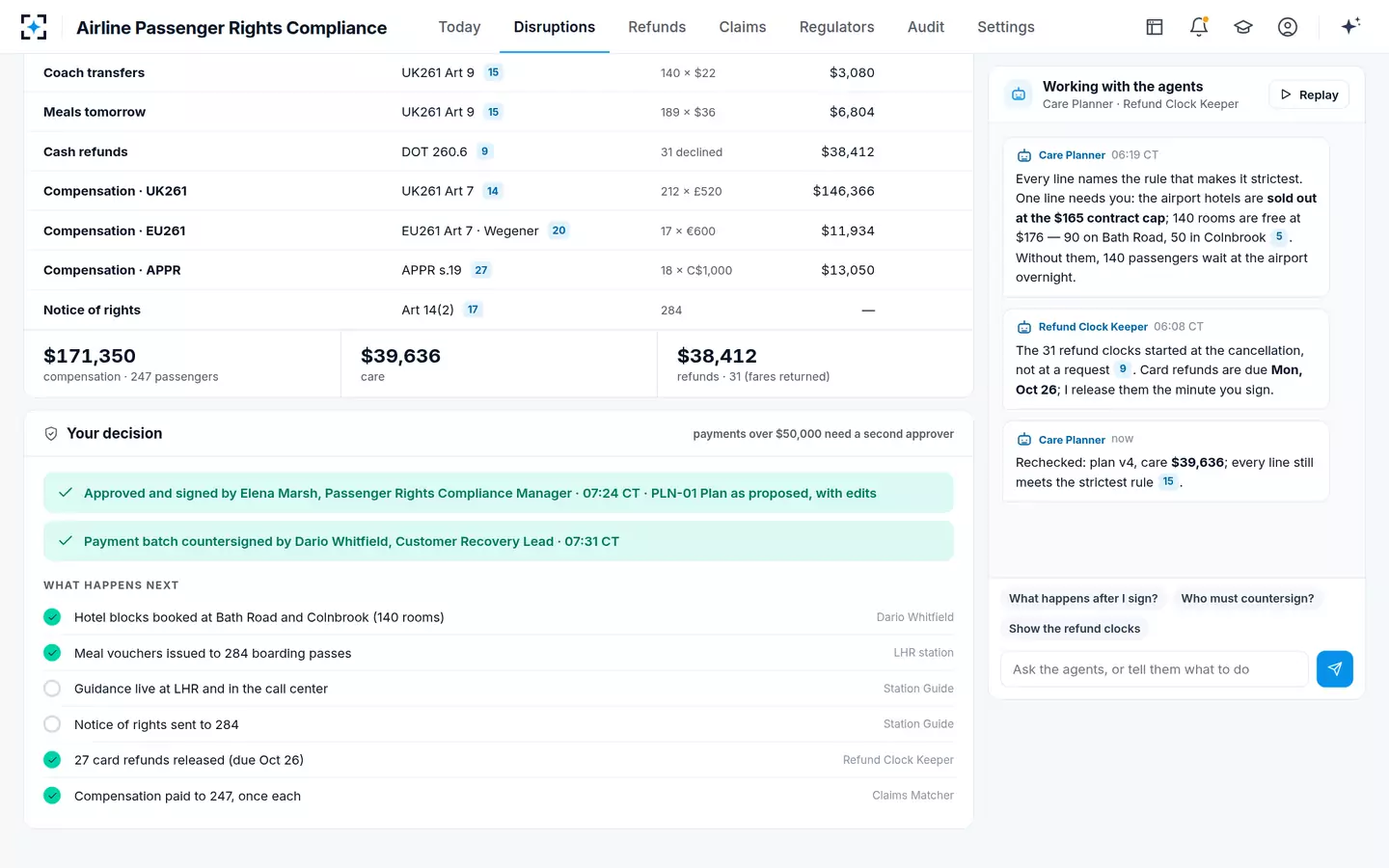
Task: Send the message with the paper-plane button
Action: [1335, 668]
